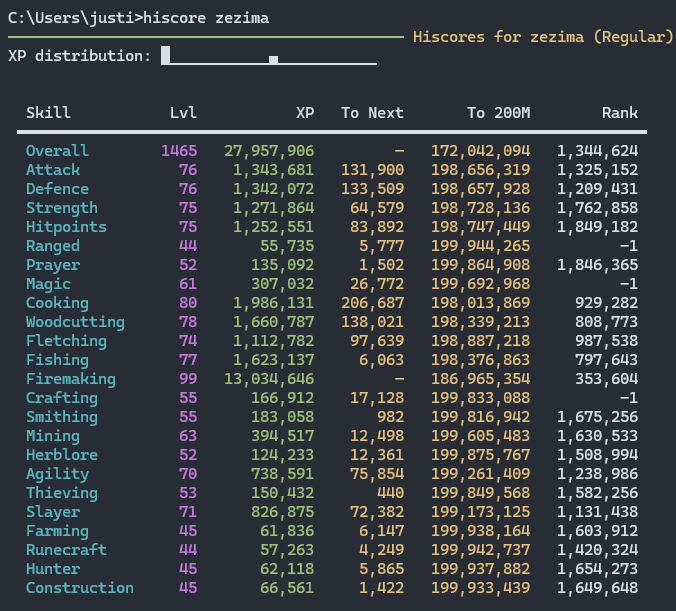
Task: Click Crafting To 200M value 199,833,088
Action: (x=481, y=398)
